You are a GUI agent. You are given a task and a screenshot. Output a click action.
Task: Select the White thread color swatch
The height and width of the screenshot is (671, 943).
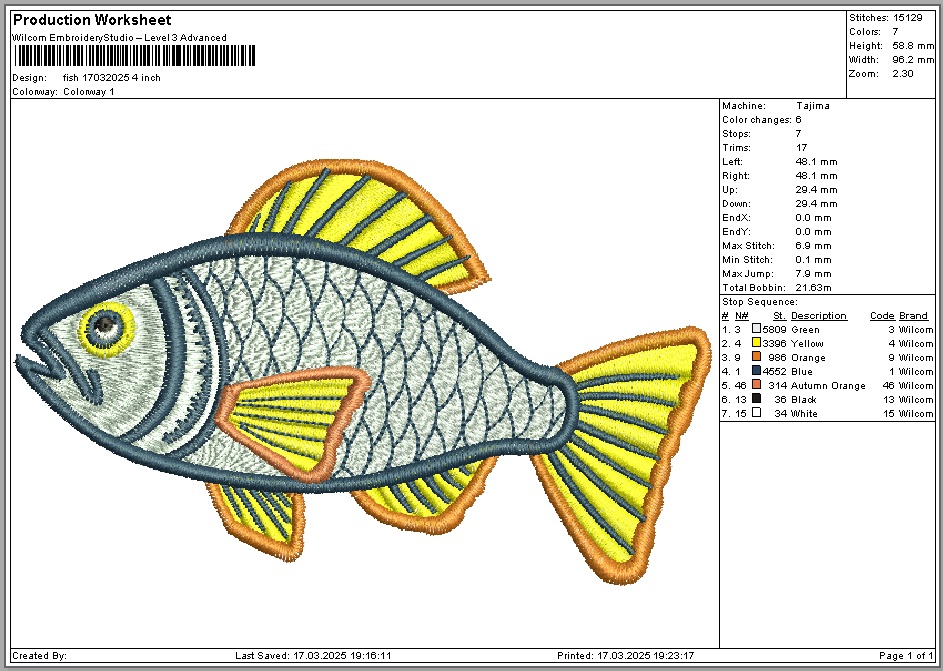756,413
